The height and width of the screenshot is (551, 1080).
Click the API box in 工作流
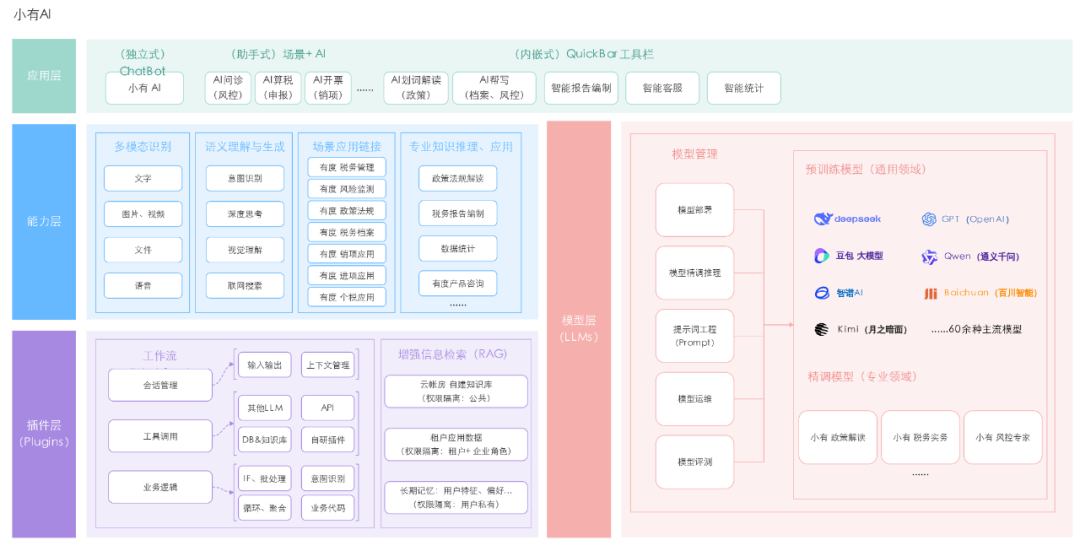[328, 408]
